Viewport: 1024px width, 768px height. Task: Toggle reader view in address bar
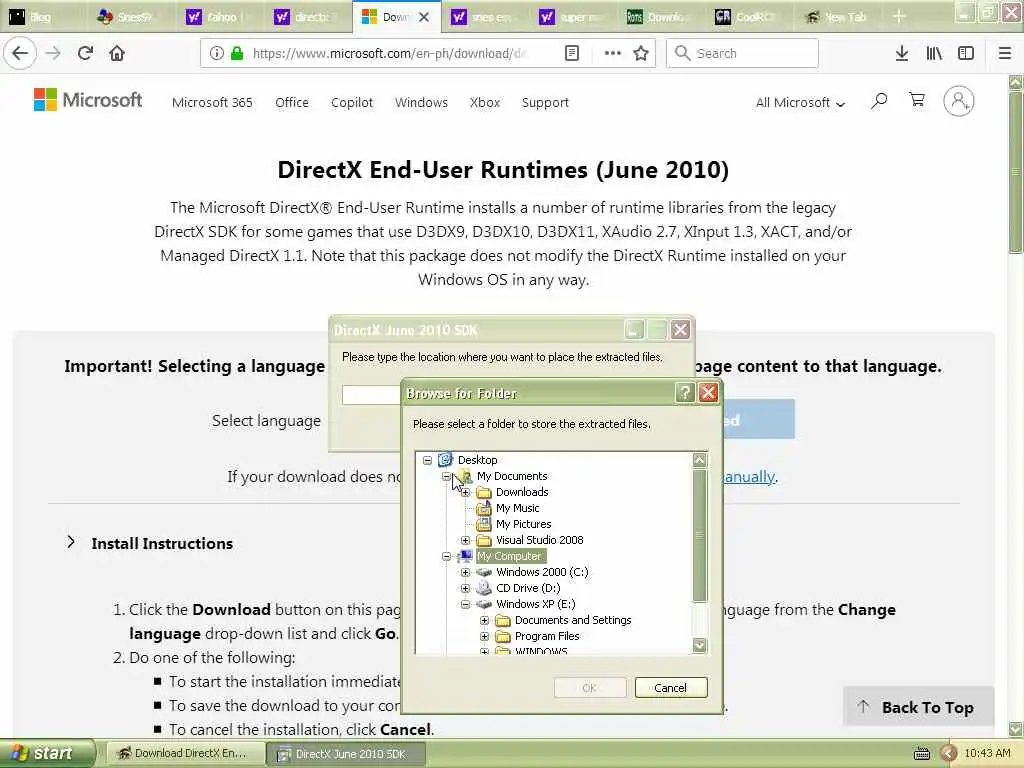coord(571,53)
